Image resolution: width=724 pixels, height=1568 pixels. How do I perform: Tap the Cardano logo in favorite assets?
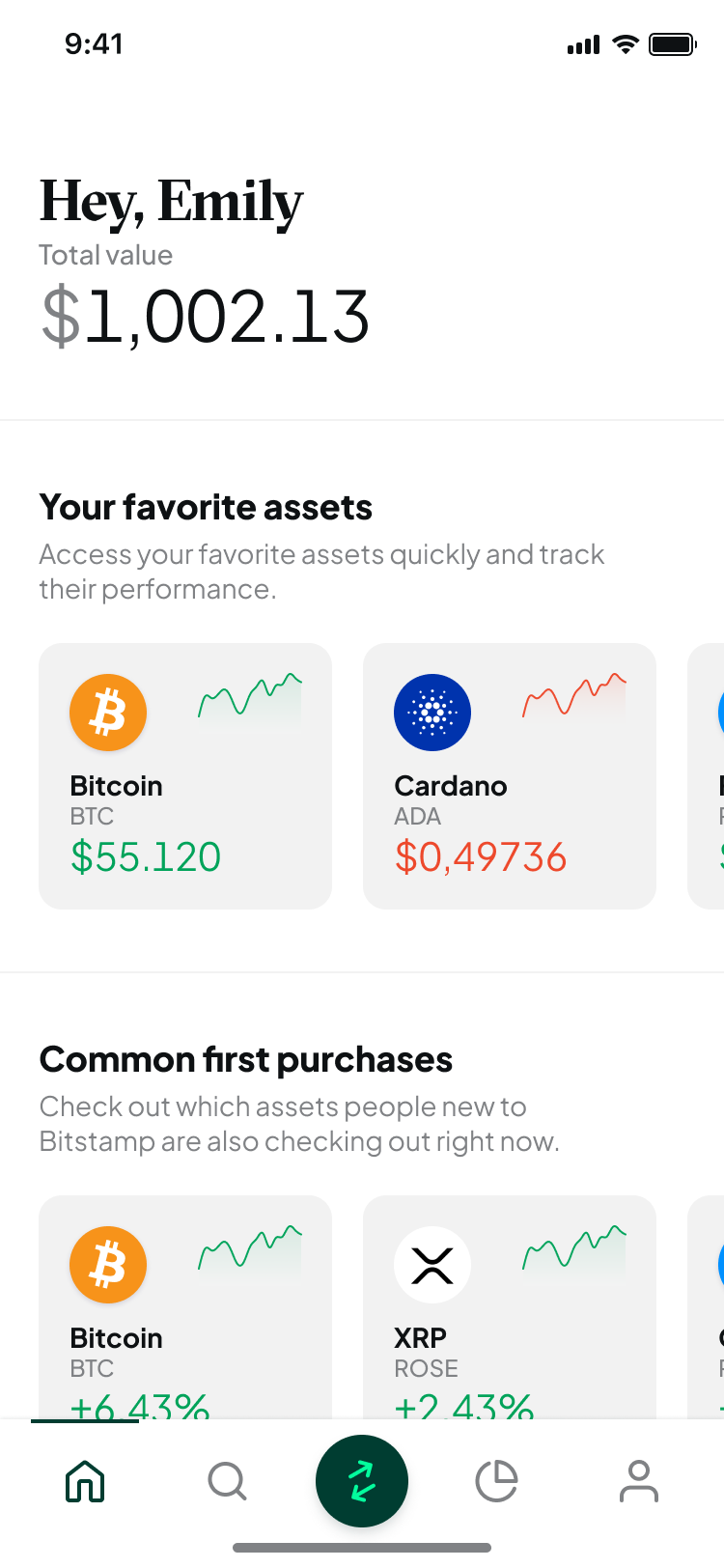432,713
